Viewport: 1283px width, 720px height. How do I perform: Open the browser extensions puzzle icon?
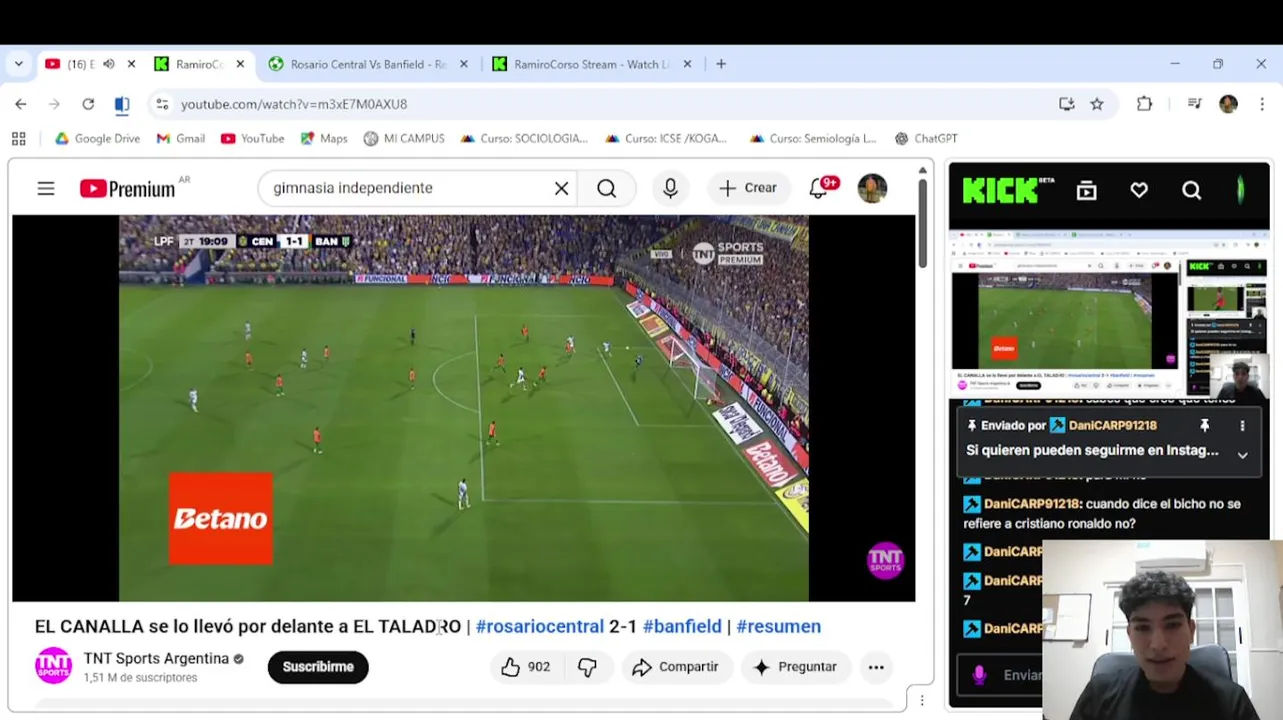(1145, 104)
